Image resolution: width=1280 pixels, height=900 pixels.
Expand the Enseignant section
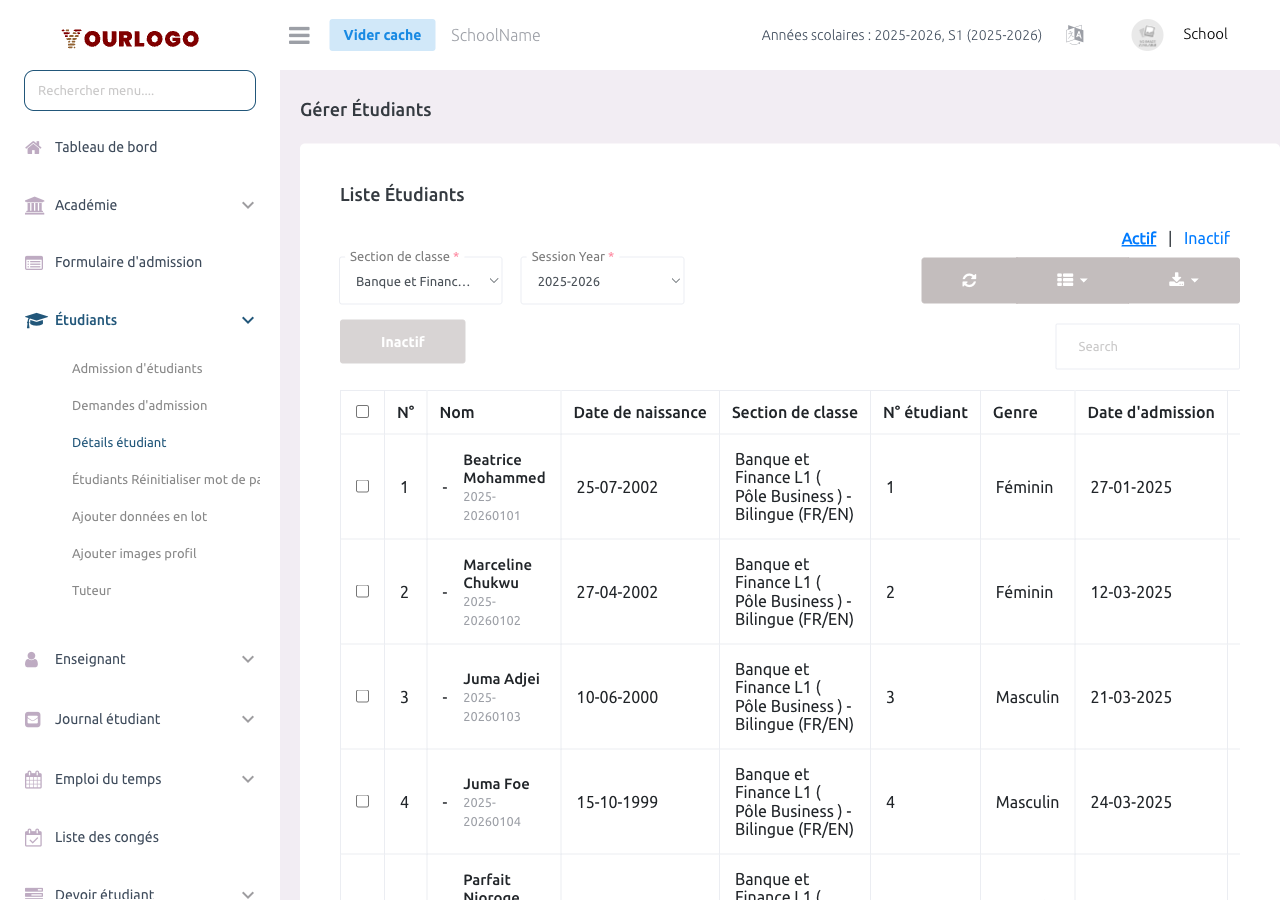point(90,658)
